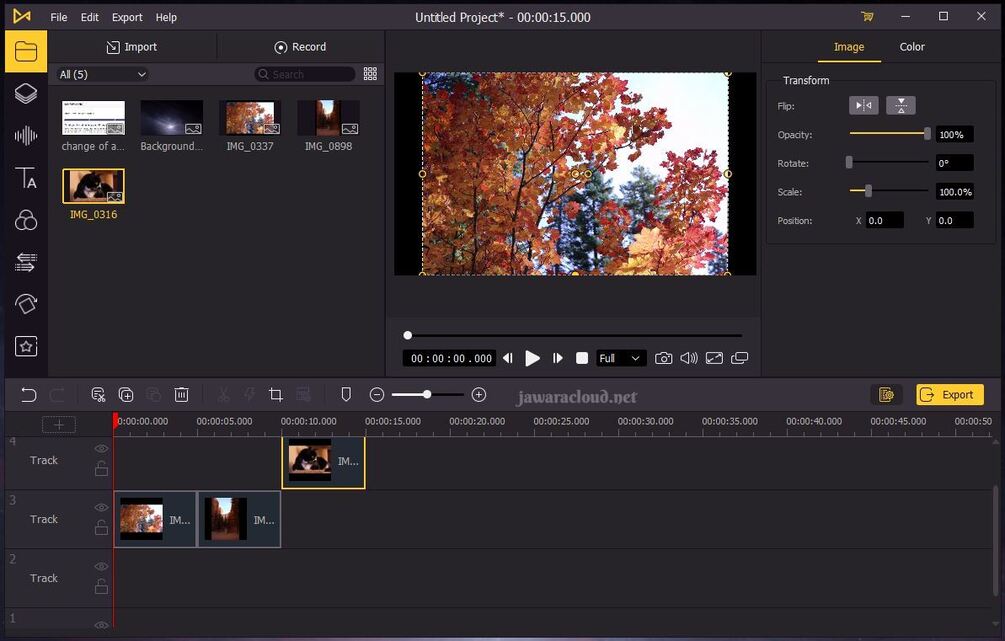Image resolution: width=1005 pixels, height=641 pixels.
Task: Switch to the Color tab
Action: pyautogui.click(x=911, y=47)
